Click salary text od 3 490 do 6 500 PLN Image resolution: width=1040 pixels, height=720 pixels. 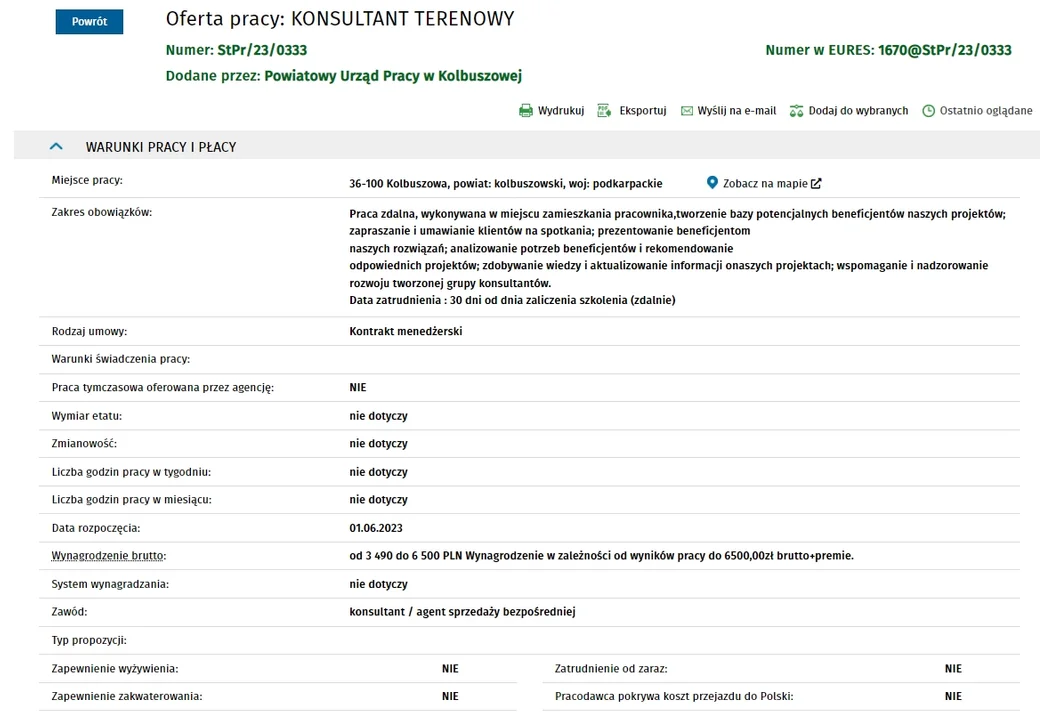[405, 556]
